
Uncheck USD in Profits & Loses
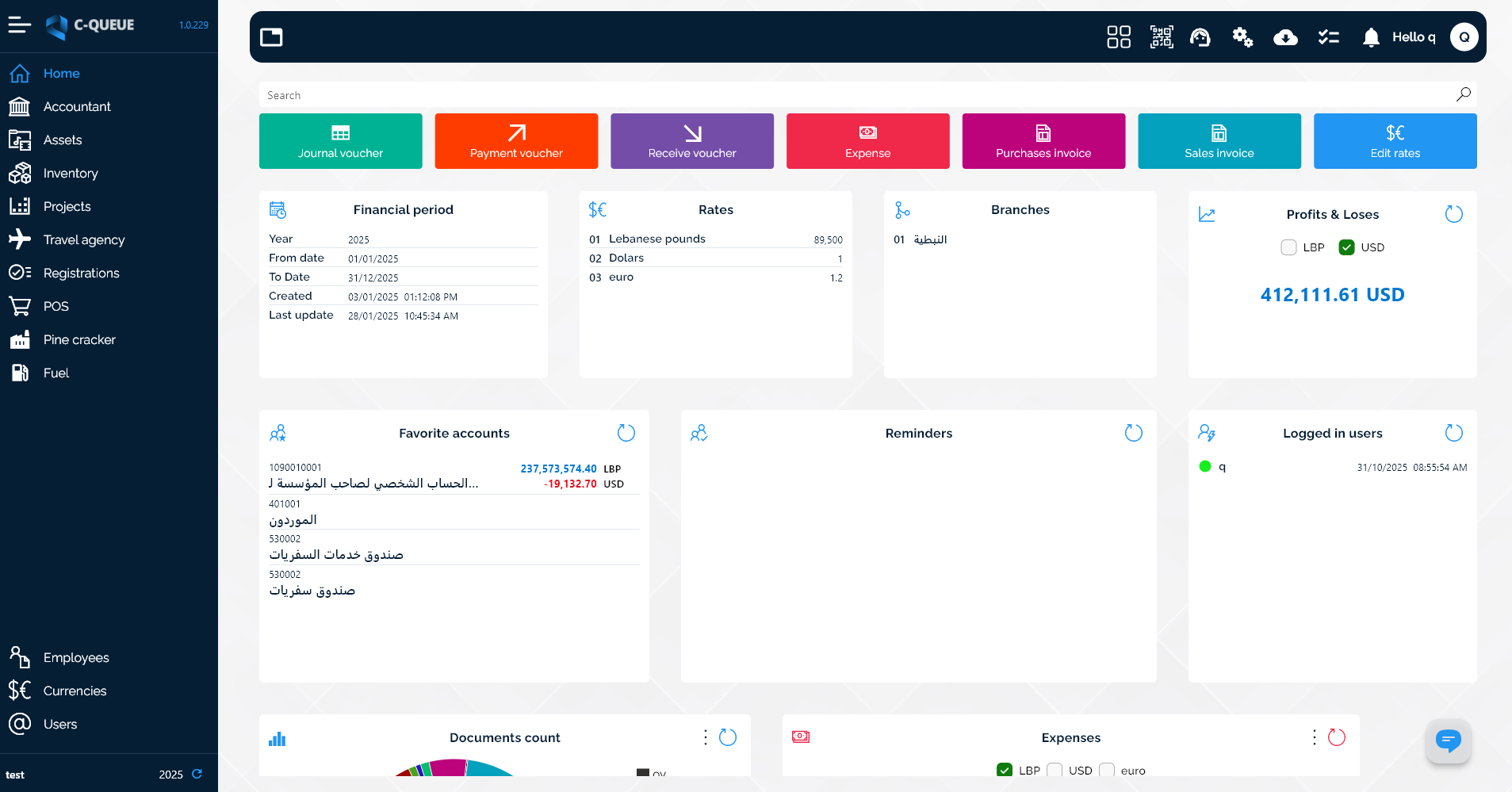[1346, 247]
